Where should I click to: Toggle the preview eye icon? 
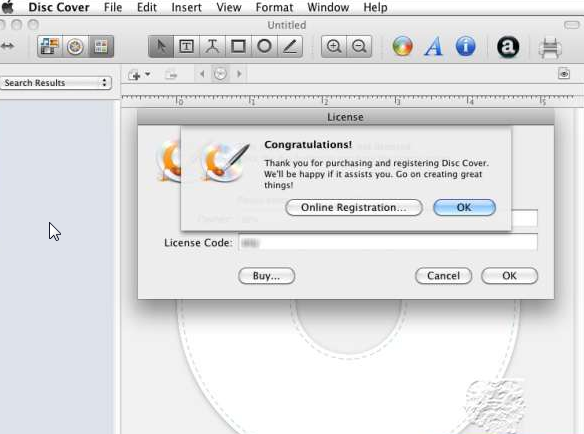(564, 74)
